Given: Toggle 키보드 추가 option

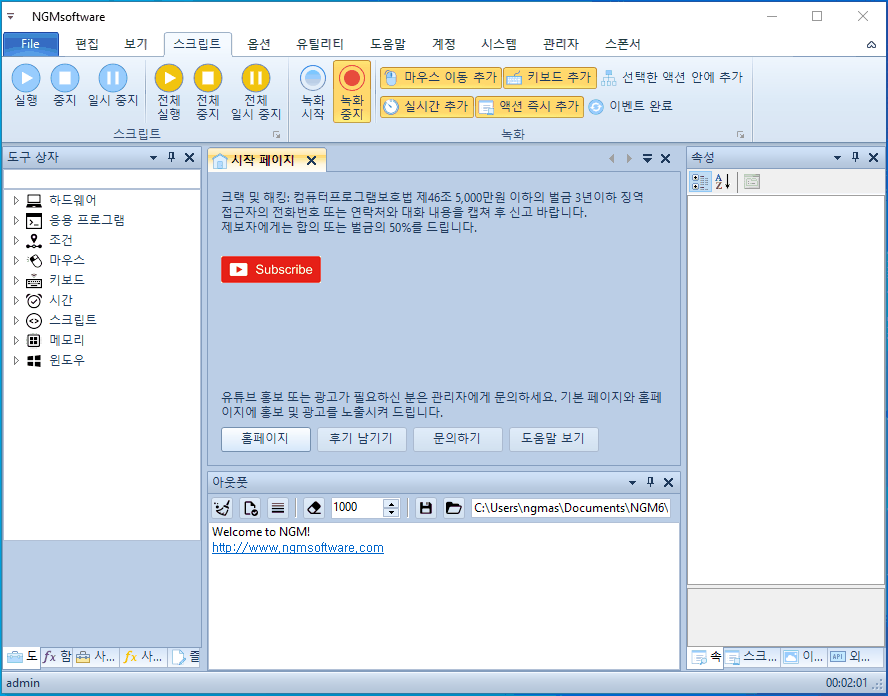Looking at the screenshot, I should pyautogui.click(x=550, y=78).
